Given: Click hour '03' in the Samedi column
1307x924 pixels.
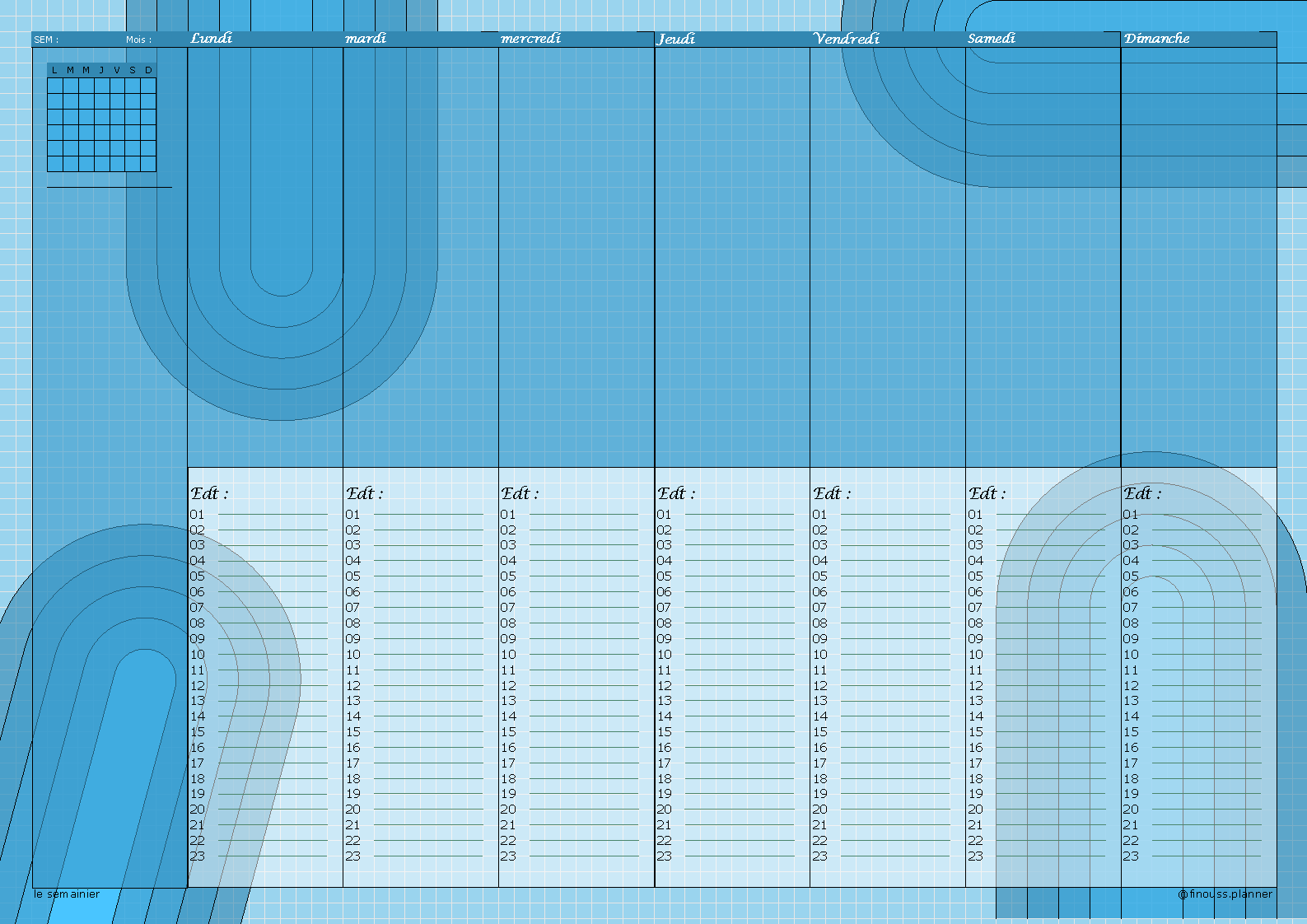Looking at the screenshot, I should tap(976, 545).
